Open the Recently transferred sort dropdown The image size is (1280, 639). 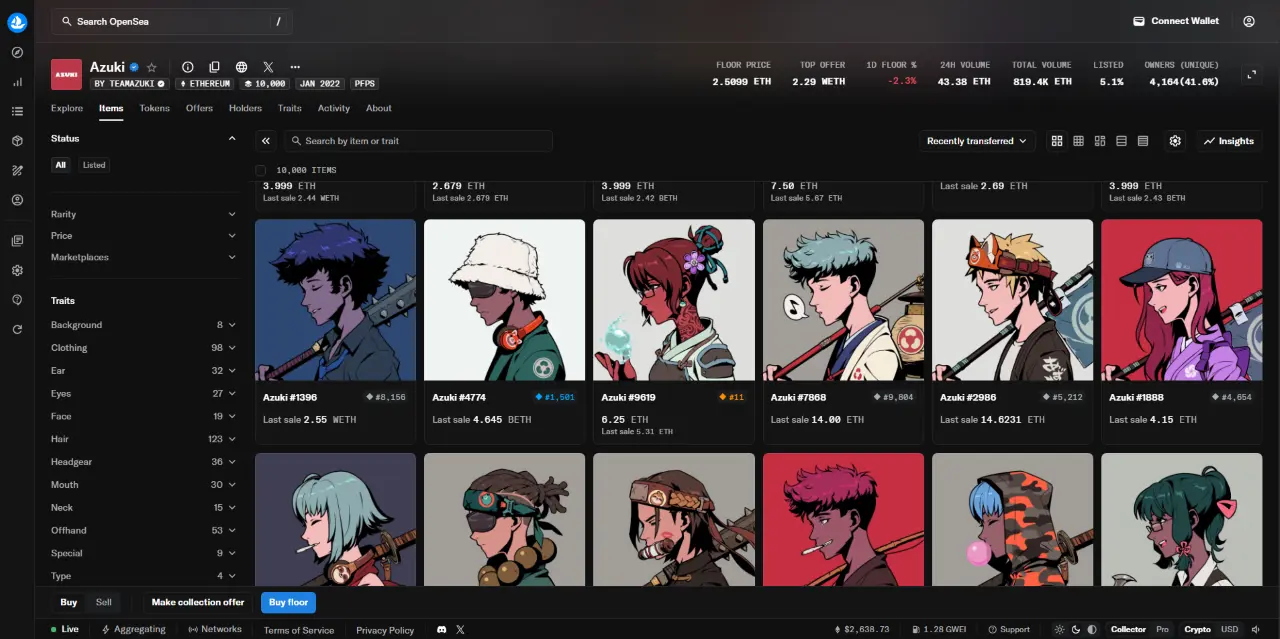(977, 141)
